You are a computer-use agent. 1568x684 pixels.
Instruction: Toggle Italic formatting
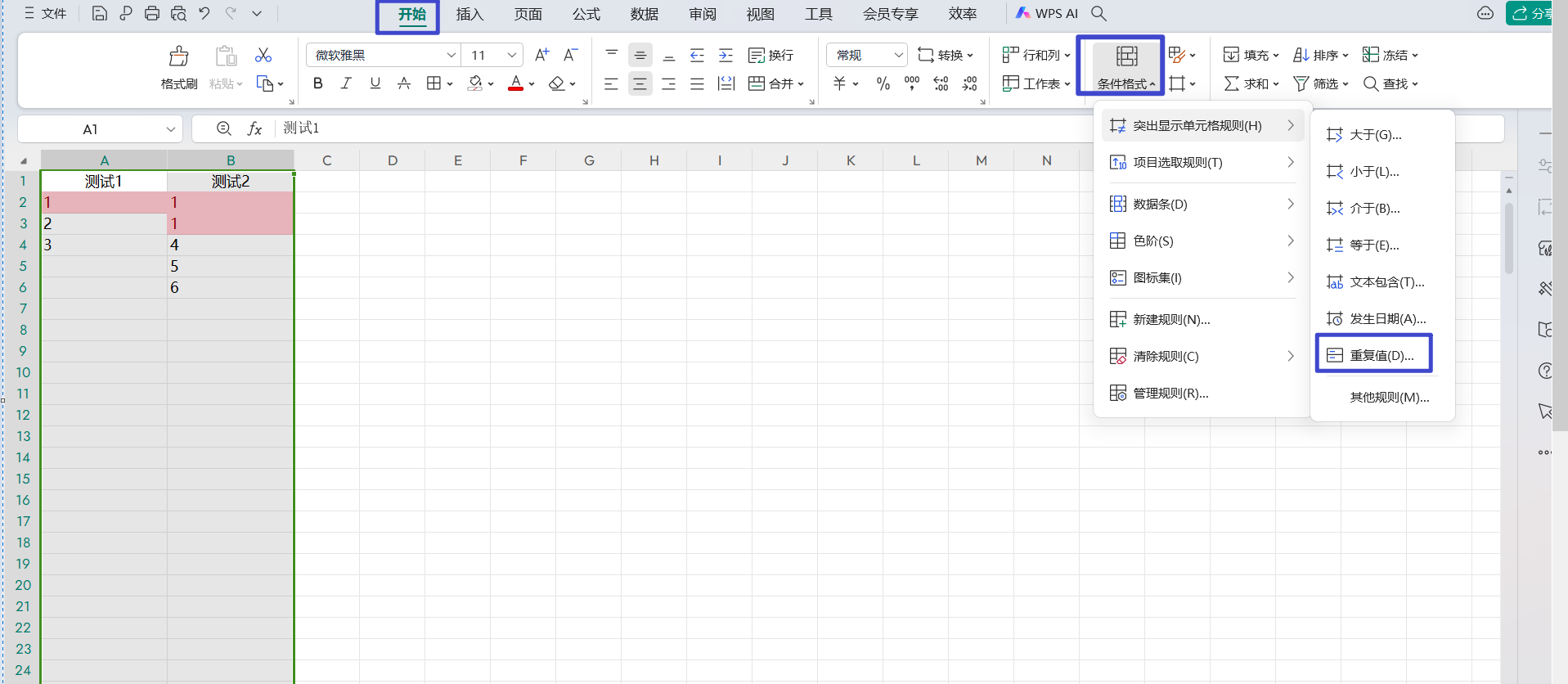coord(347,83)
